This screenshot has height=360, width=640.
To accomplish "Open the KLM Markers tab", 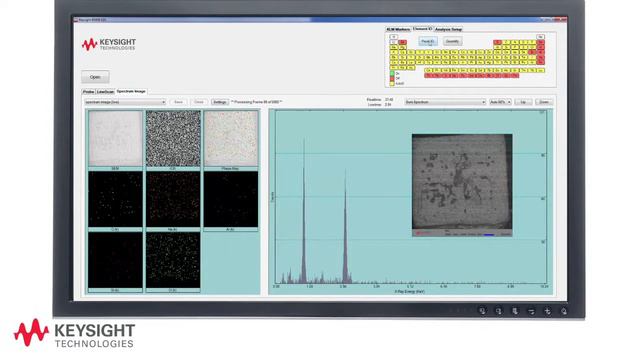I will tap(398, 29).
